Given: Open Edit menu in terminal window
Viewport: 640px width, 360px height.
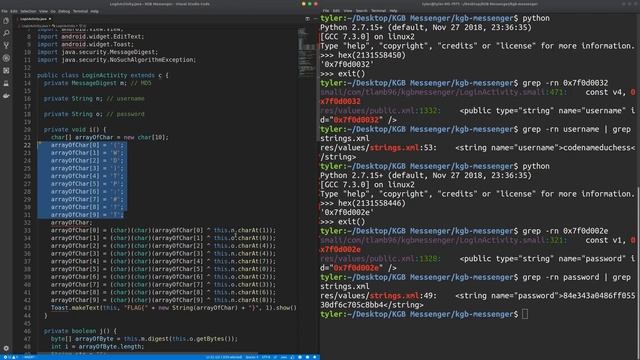Looking at the screenshot, I should pos(336,11).
